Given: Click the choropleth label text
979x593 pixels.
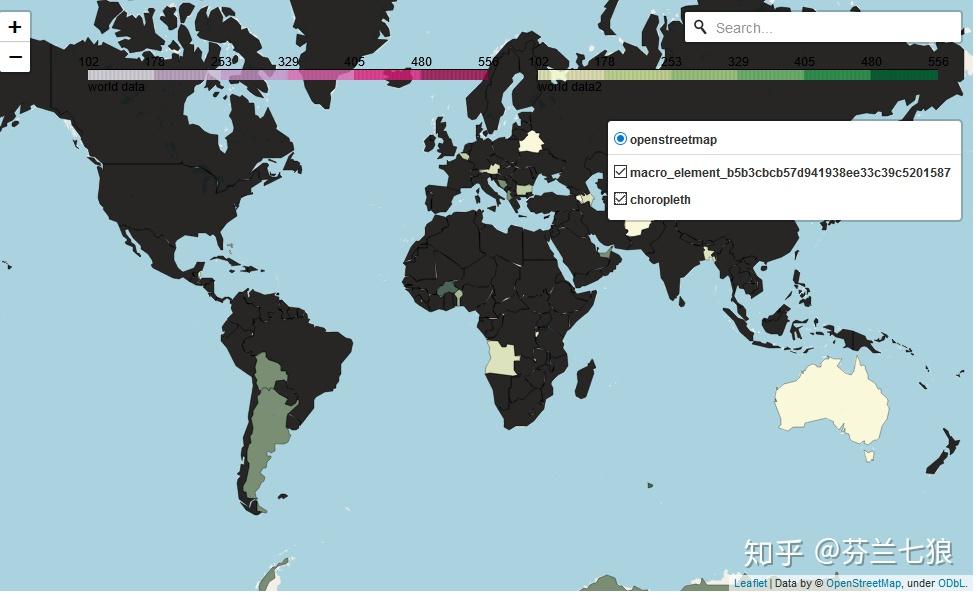Looking at the screenshot, I should pos(660,199).
